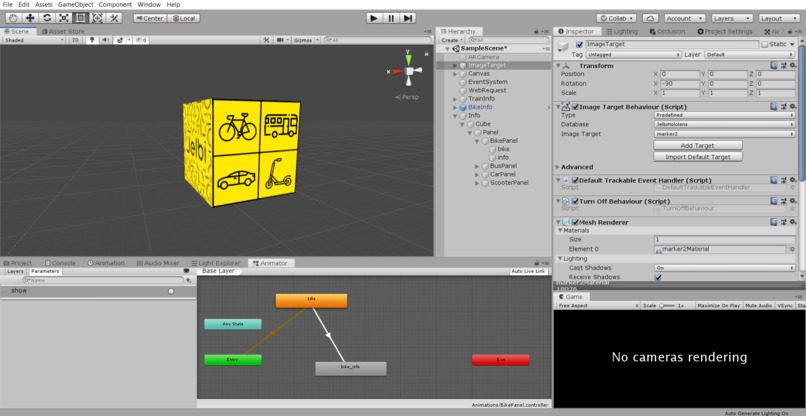The width and height of the screenshot is (806, 416).
Task: Select the Rect Transform tool
Action: tap(80, 18)
